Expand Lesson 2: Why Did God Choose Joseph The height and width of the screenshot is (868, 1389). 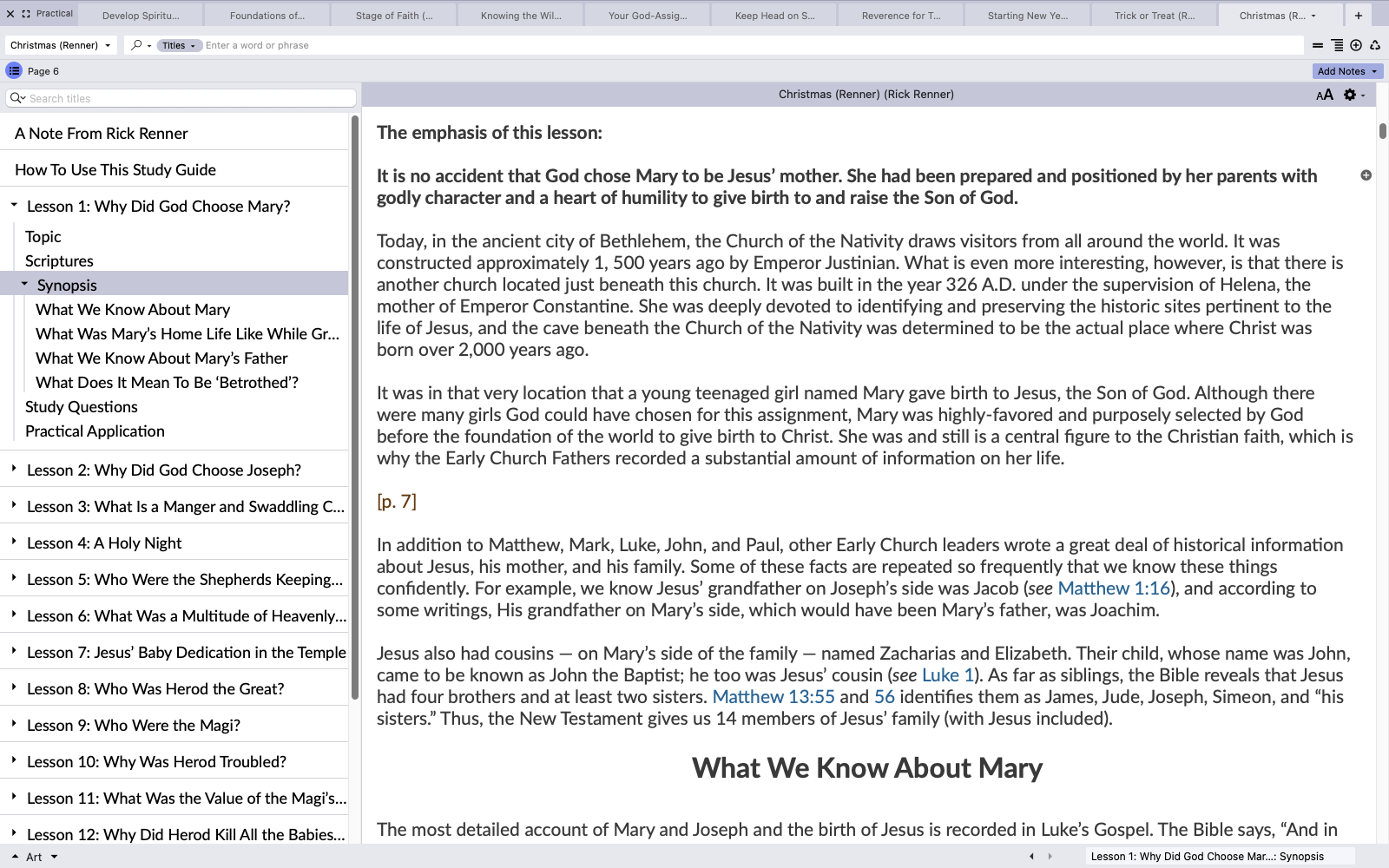tap(14, 470)
